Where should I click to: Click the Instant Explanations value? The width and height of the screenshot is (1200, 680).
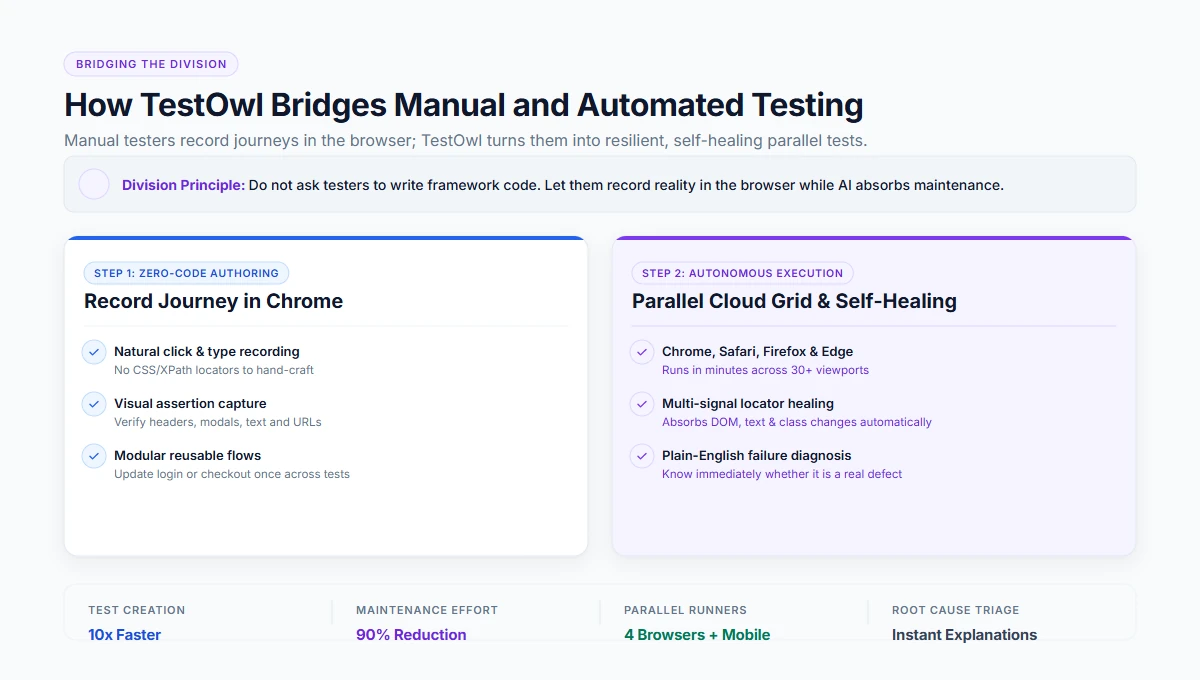[964, 634]
